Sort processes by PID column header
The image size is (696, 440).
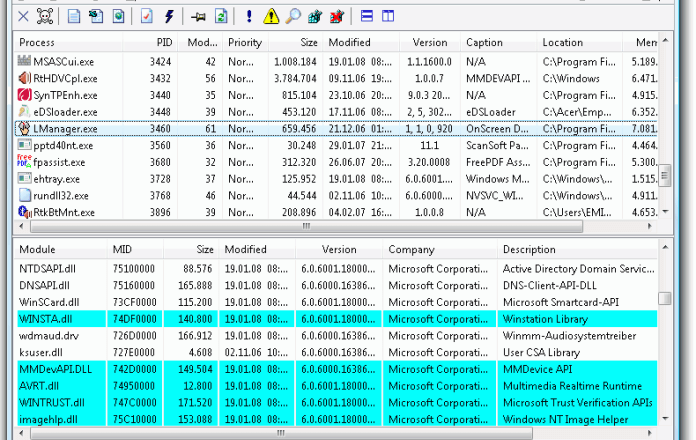point(163,43)
